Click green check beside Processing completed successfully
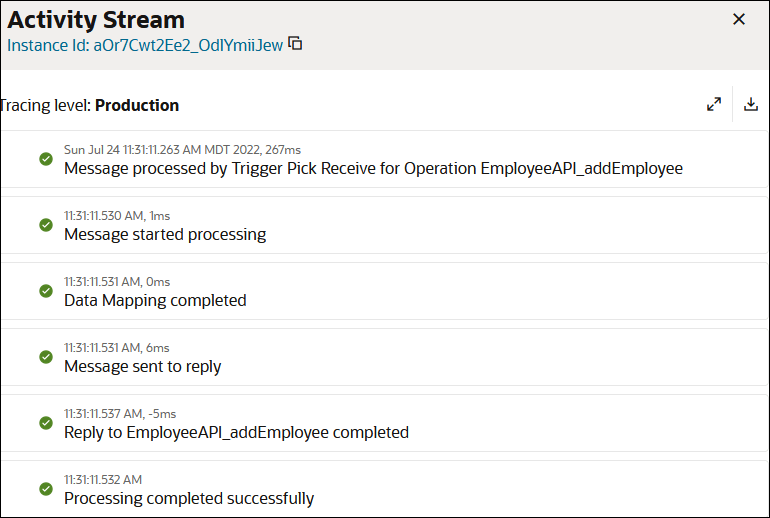770x518 pixels. point(46,489)
